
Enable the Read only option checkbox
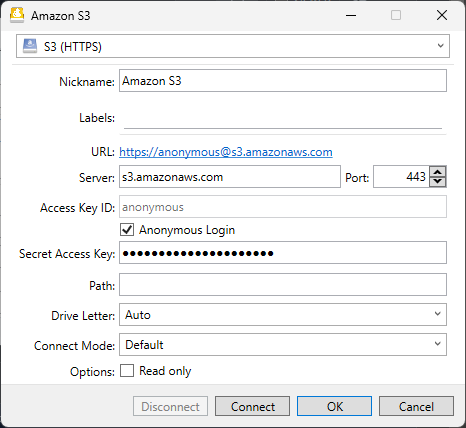tap(127, 371)
